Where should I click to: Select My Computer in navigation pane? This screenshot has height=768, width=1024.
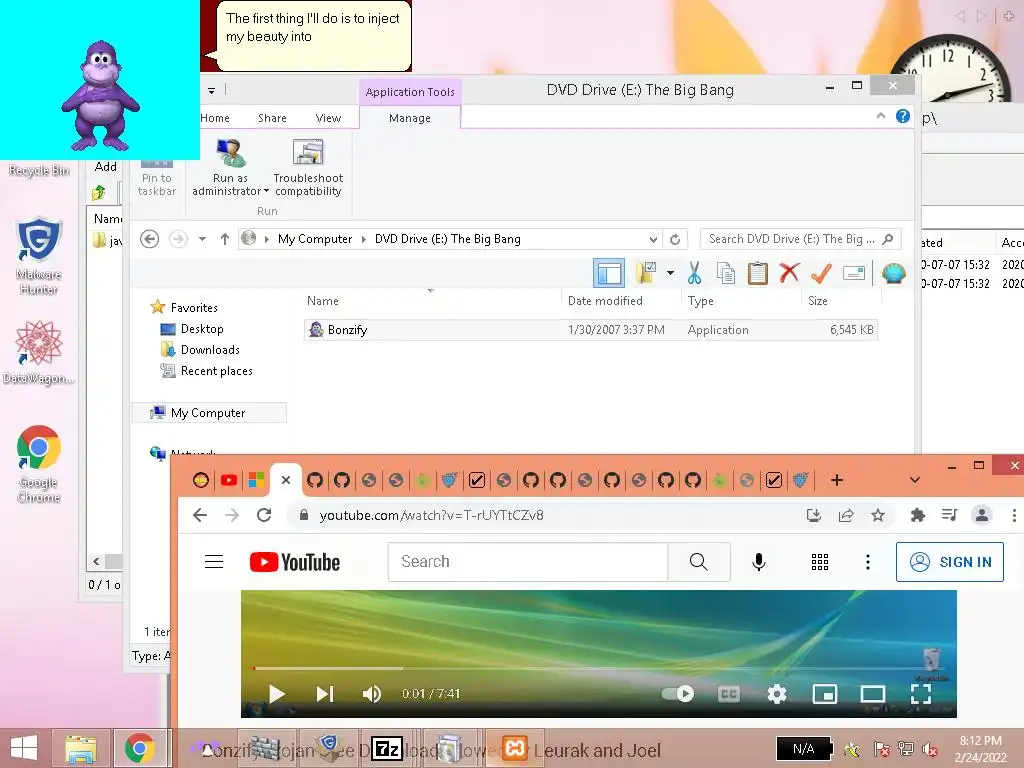(x=208, y=413)
